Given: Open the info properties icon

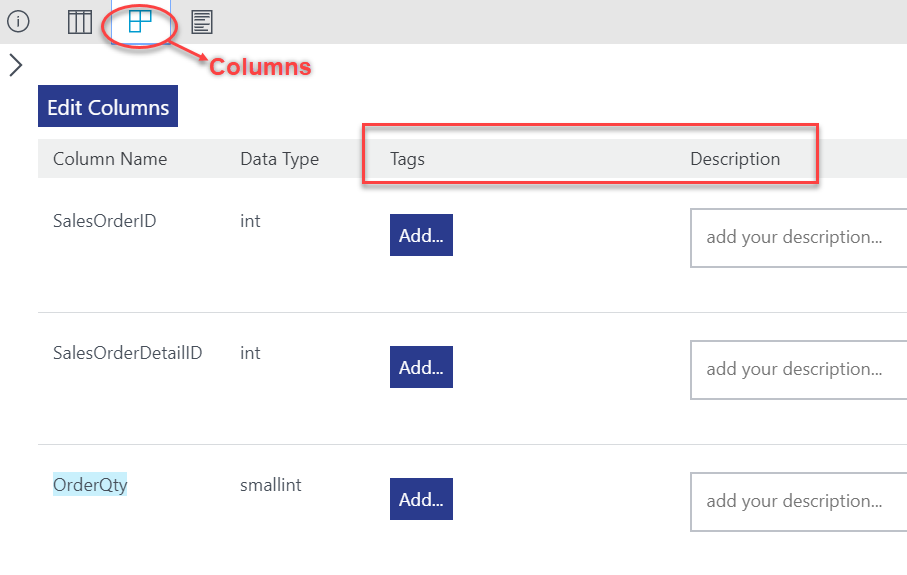Looking at the screenshot, I should [x=18, y=21].
